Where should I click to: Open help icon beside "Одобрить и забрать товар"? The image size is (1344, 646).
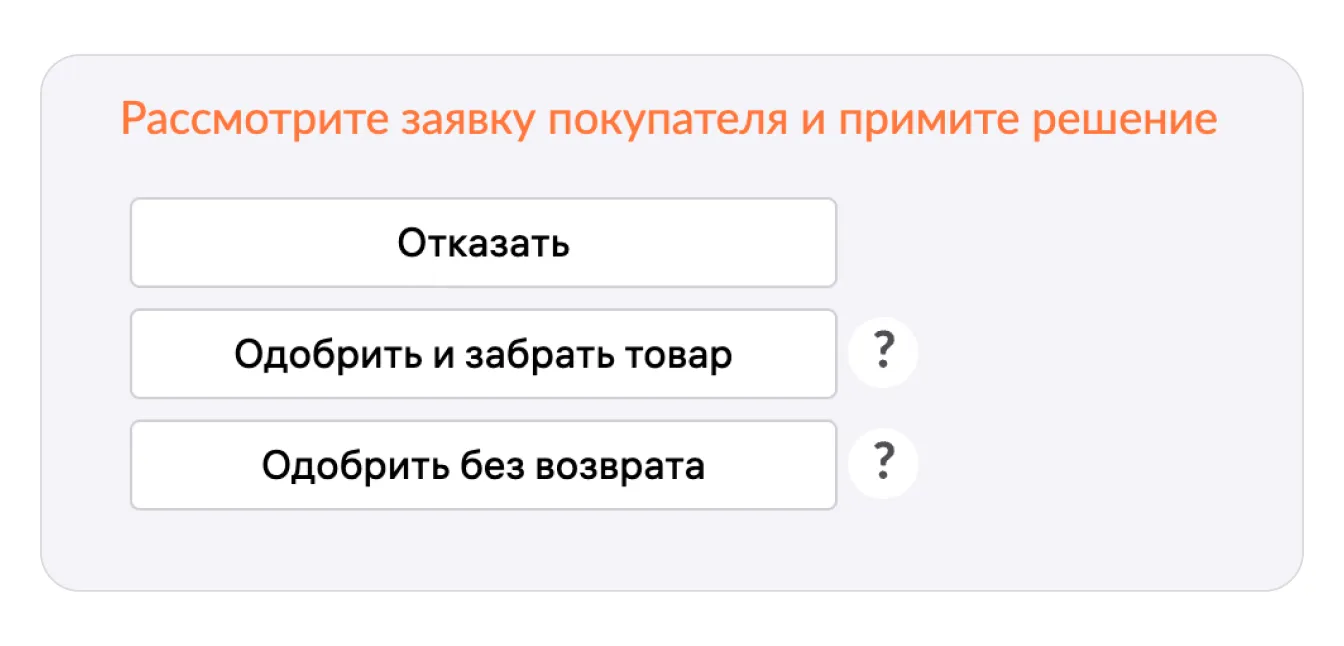[x=882, y=353]
